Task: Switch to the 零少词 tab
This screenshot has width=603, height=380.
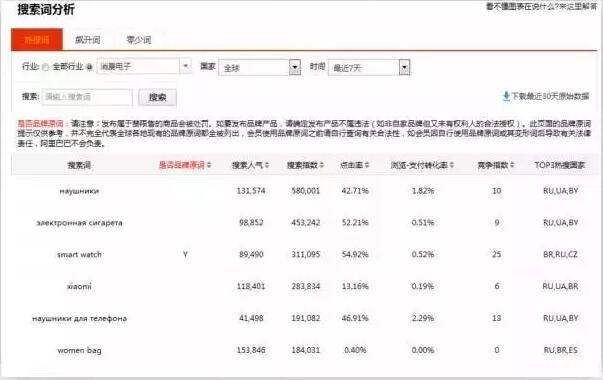Action: [138, 40]
